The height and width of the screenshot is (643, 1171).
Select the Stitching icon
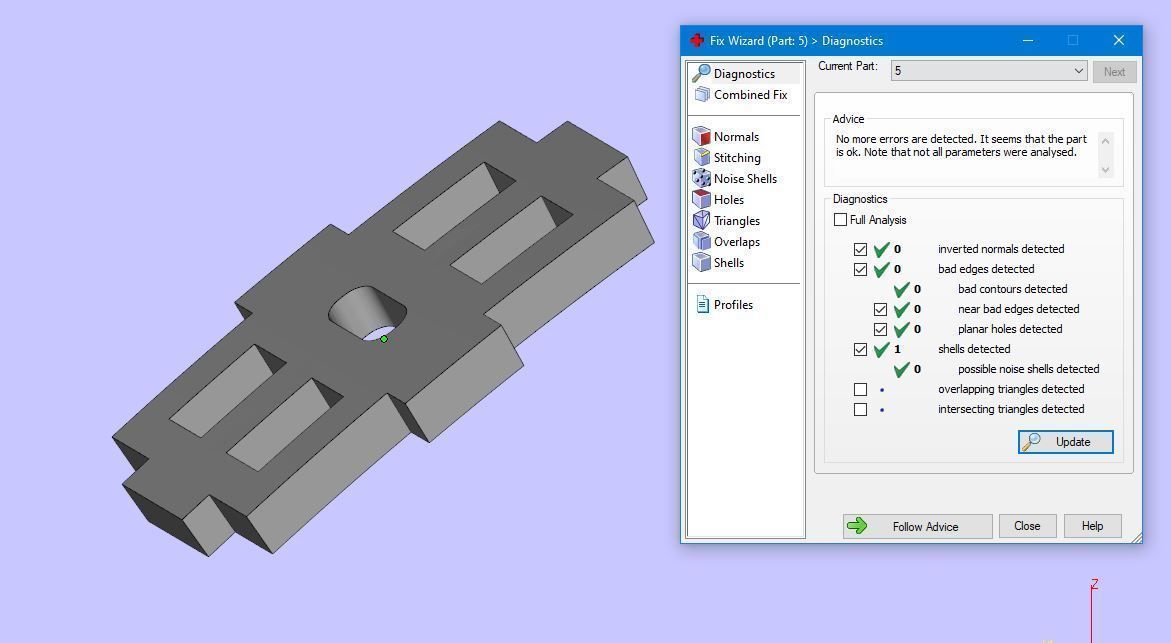point(702,157)
